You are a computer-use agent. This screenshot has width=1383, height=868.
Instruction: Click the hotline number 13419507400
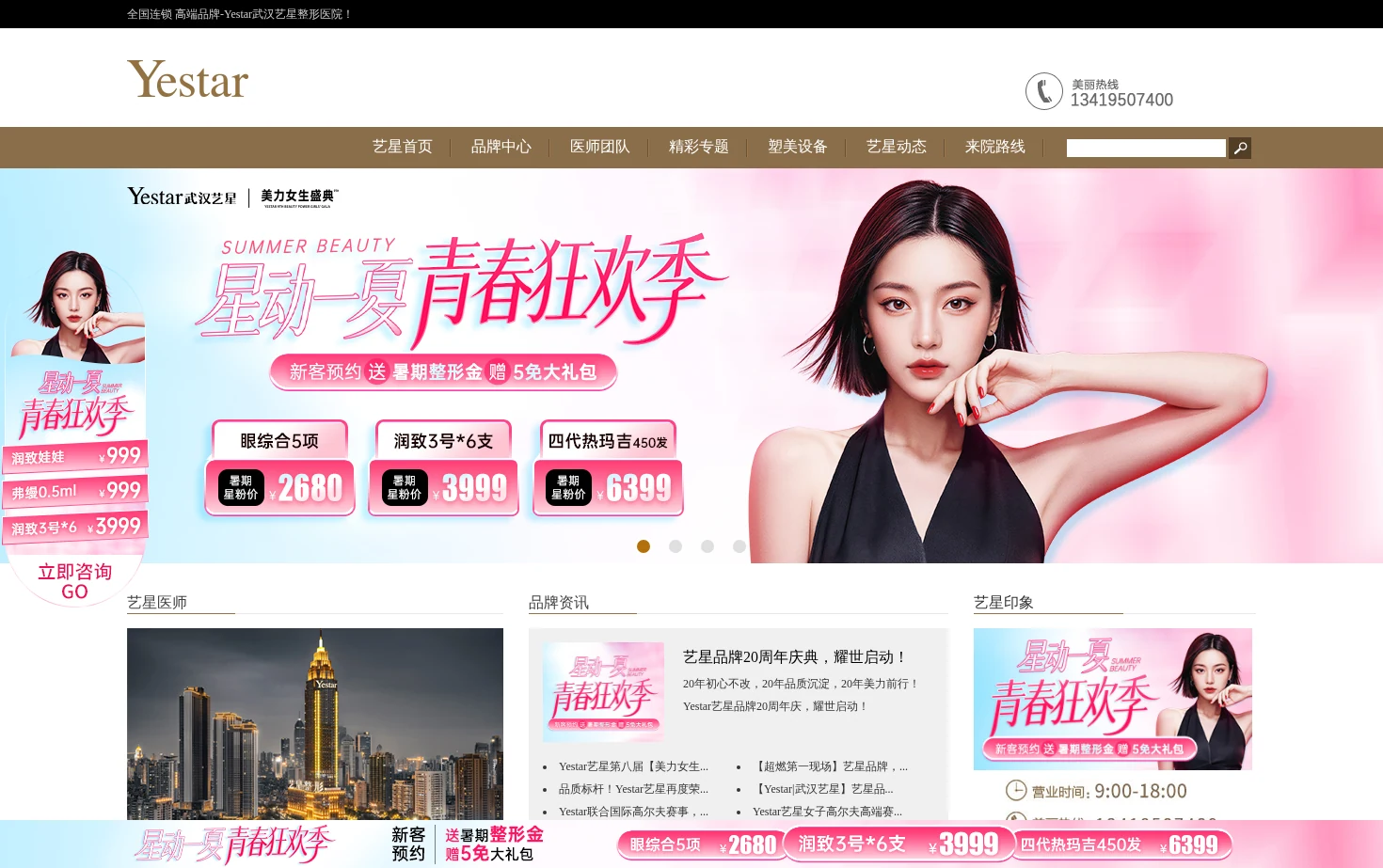click(1121, 100)
